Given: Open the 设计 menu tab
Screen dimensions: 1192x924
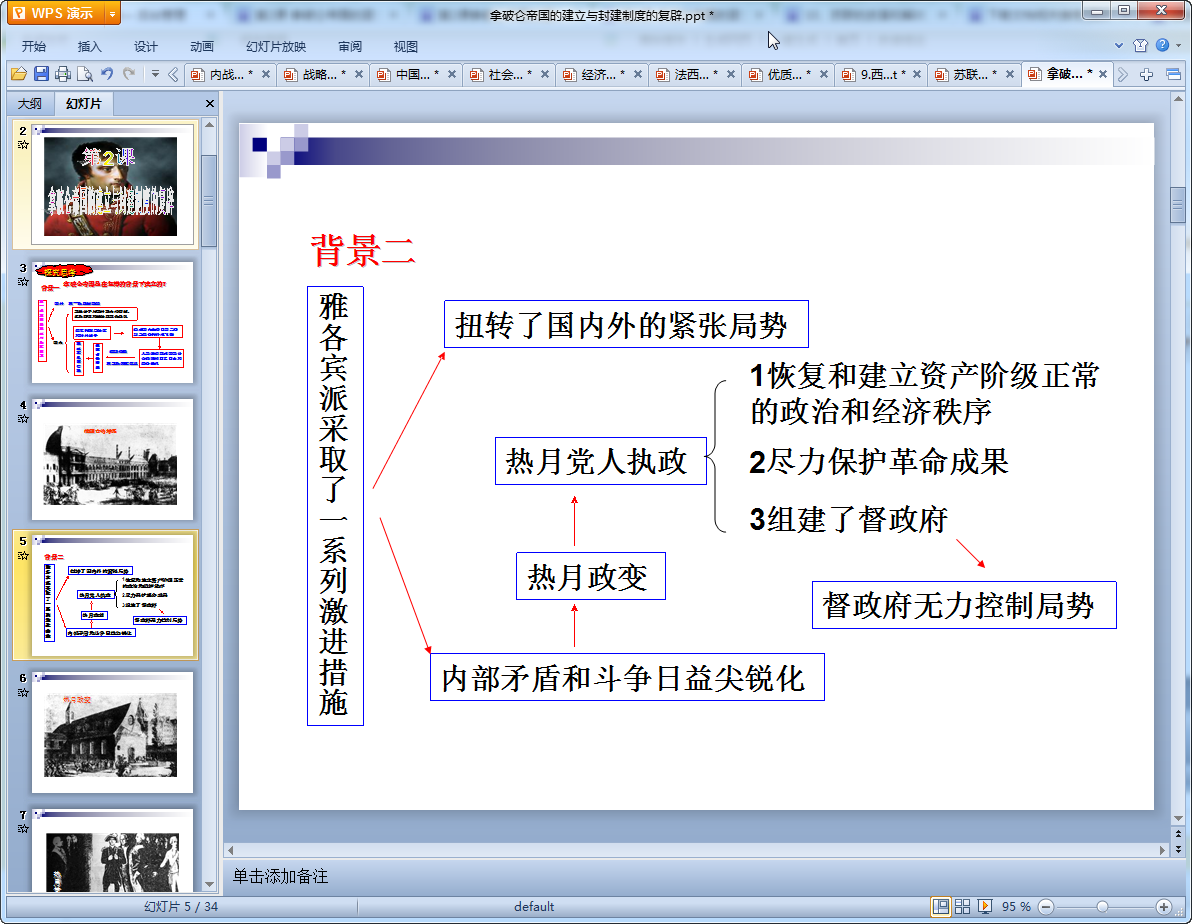Looking at the screenshot, I should pos(145,46).
